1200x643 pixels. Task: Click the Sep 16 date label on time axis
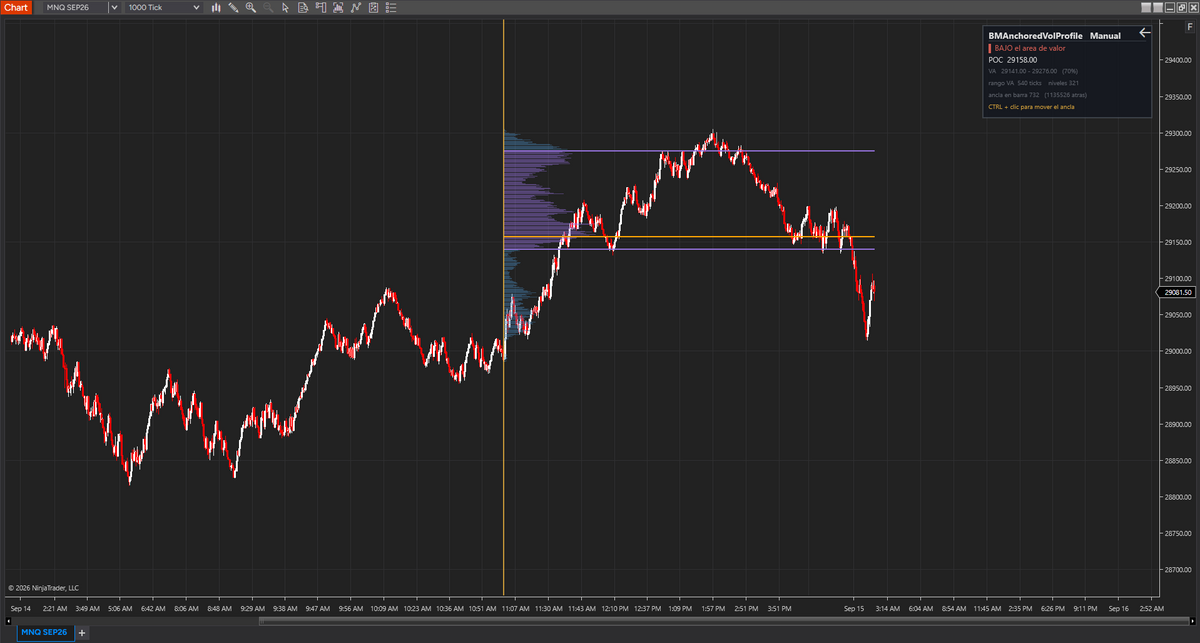coord(1118,607)
